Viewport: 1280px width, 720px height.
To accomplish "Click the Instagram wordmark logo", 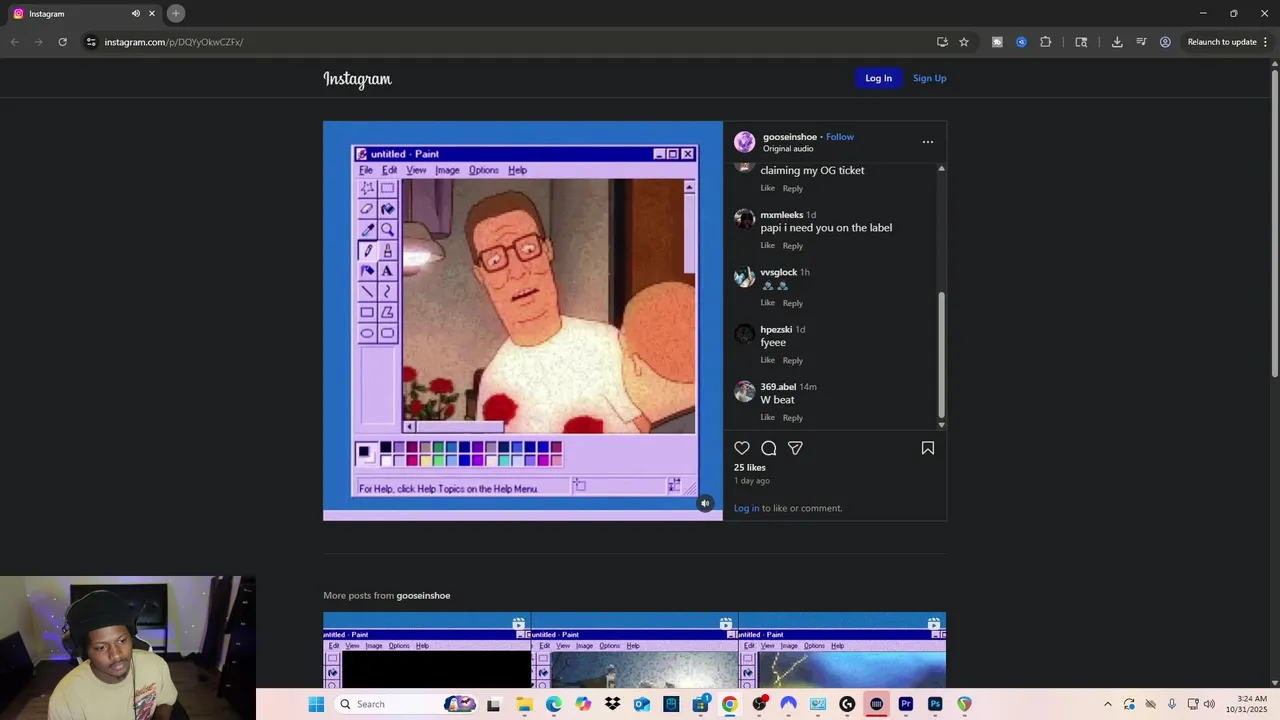I will pos(357,79).
